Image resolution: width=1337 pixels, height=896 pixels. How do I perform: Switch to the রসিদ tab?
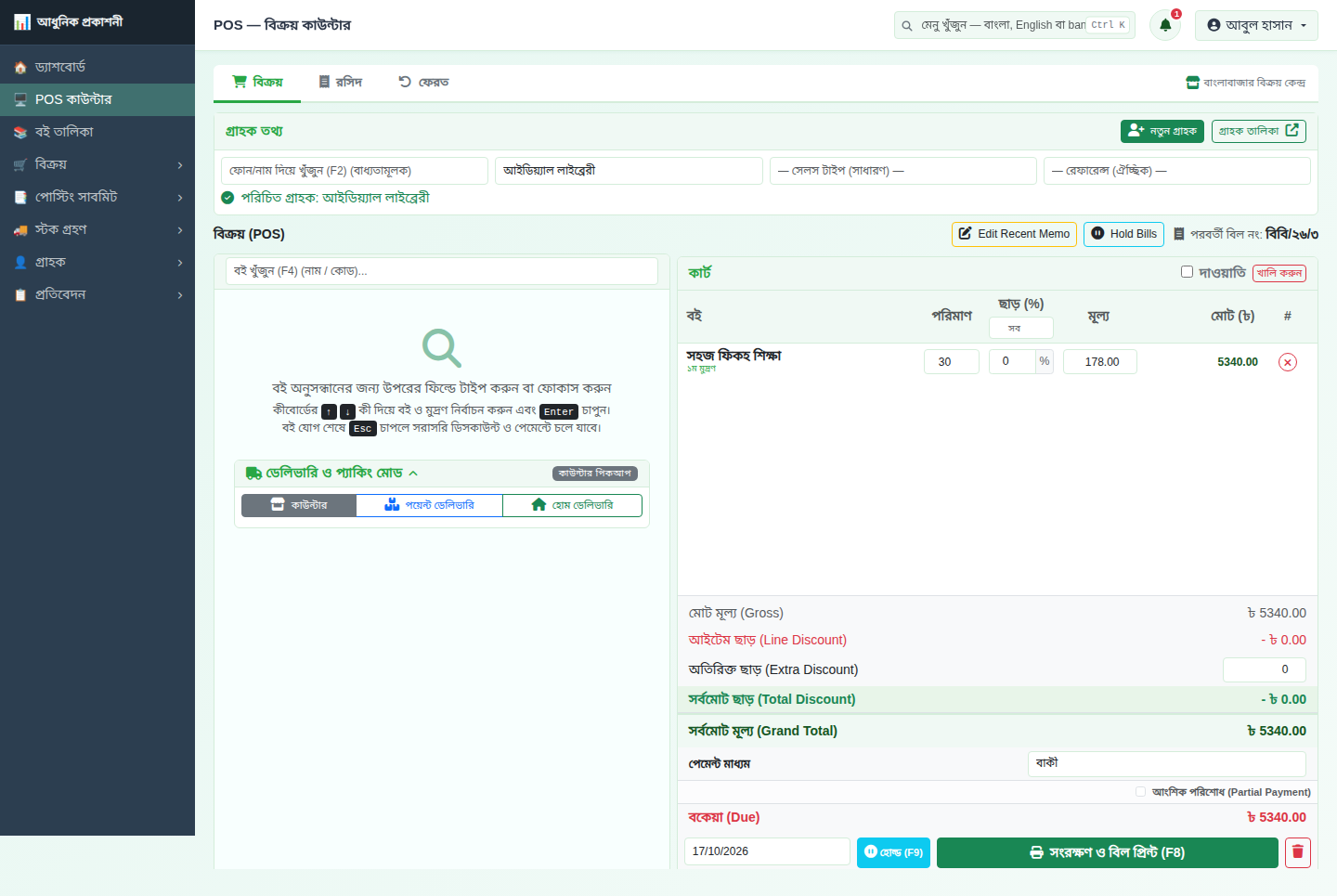point(340,83)
